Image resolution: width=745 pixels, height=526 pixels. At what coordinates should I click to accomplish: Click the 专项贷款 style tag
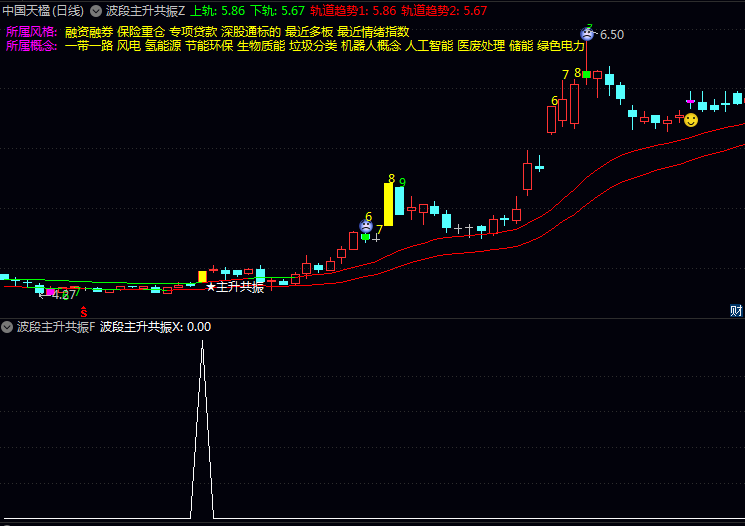[193, 32]
